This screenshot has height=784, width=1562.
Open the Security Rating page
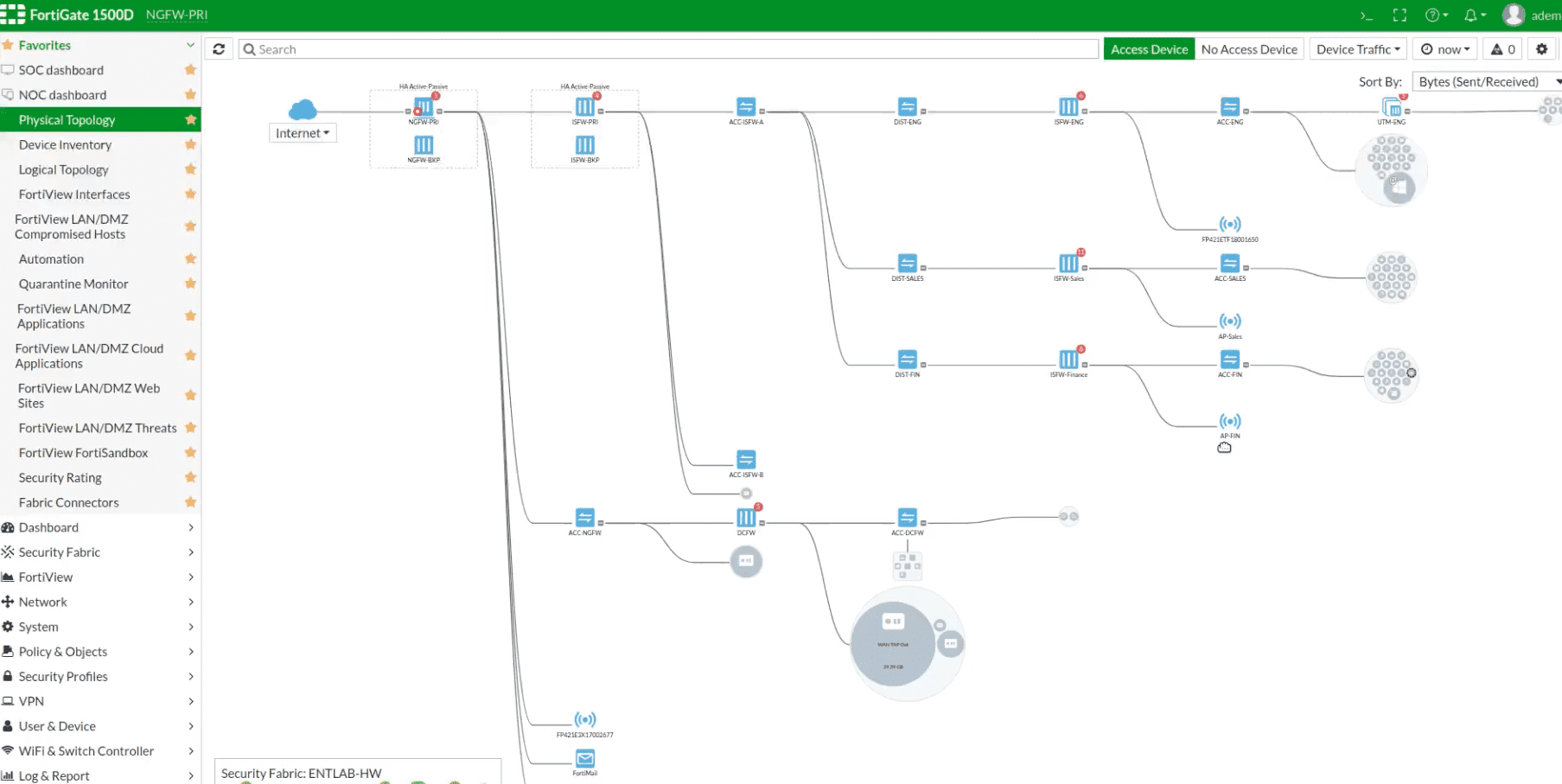pos(61,478)
